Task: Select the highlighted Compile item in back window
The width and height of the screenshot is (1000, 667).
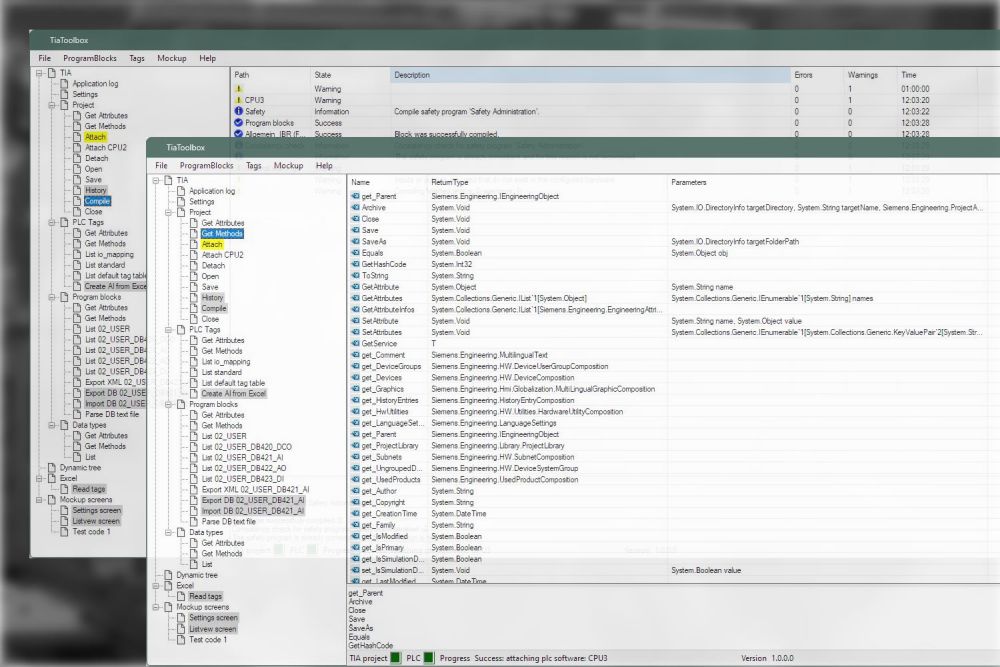Action: (97, 201)
